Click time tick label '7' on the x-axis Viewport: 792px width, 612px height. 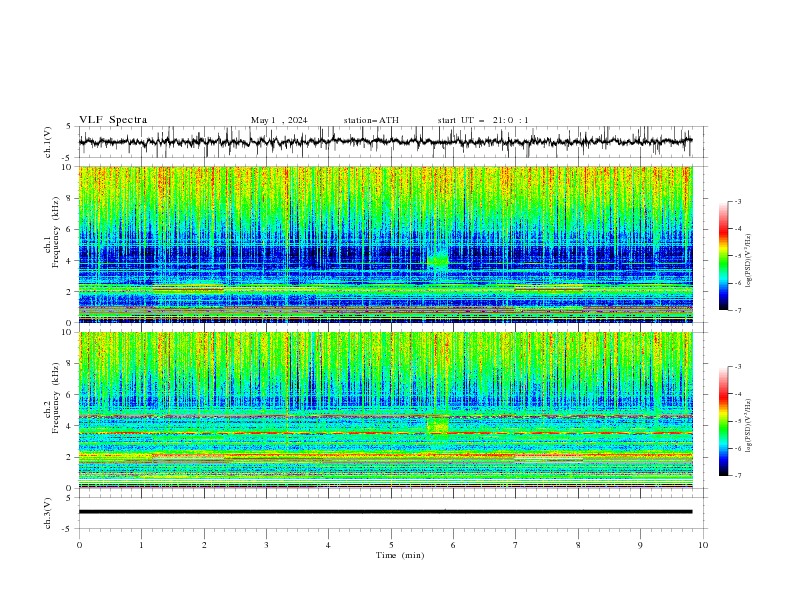click(x=516, y=545)
